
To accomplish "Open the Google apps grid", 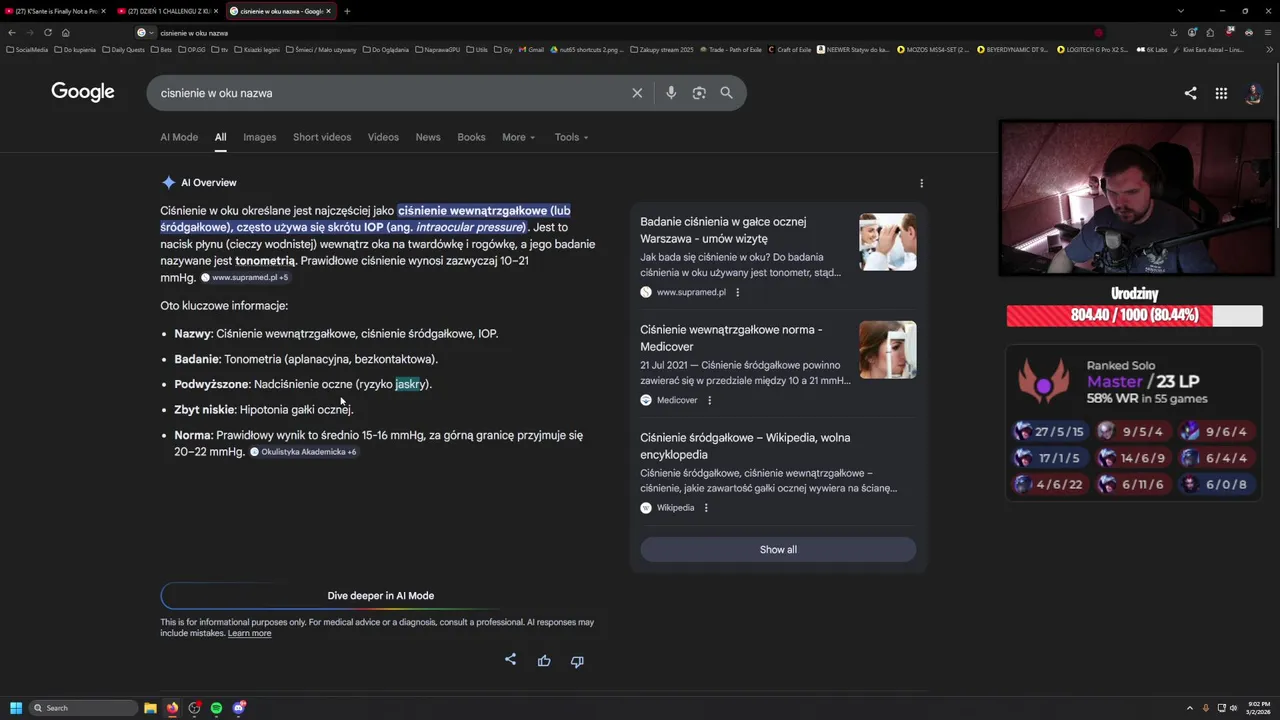I will [1221, 93].
